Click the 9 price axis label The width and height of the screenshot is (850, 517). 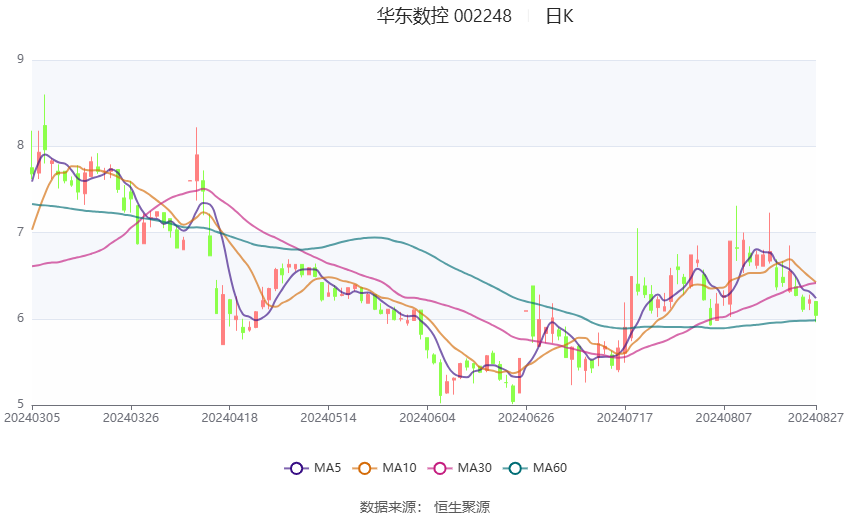tap(21, 59)
